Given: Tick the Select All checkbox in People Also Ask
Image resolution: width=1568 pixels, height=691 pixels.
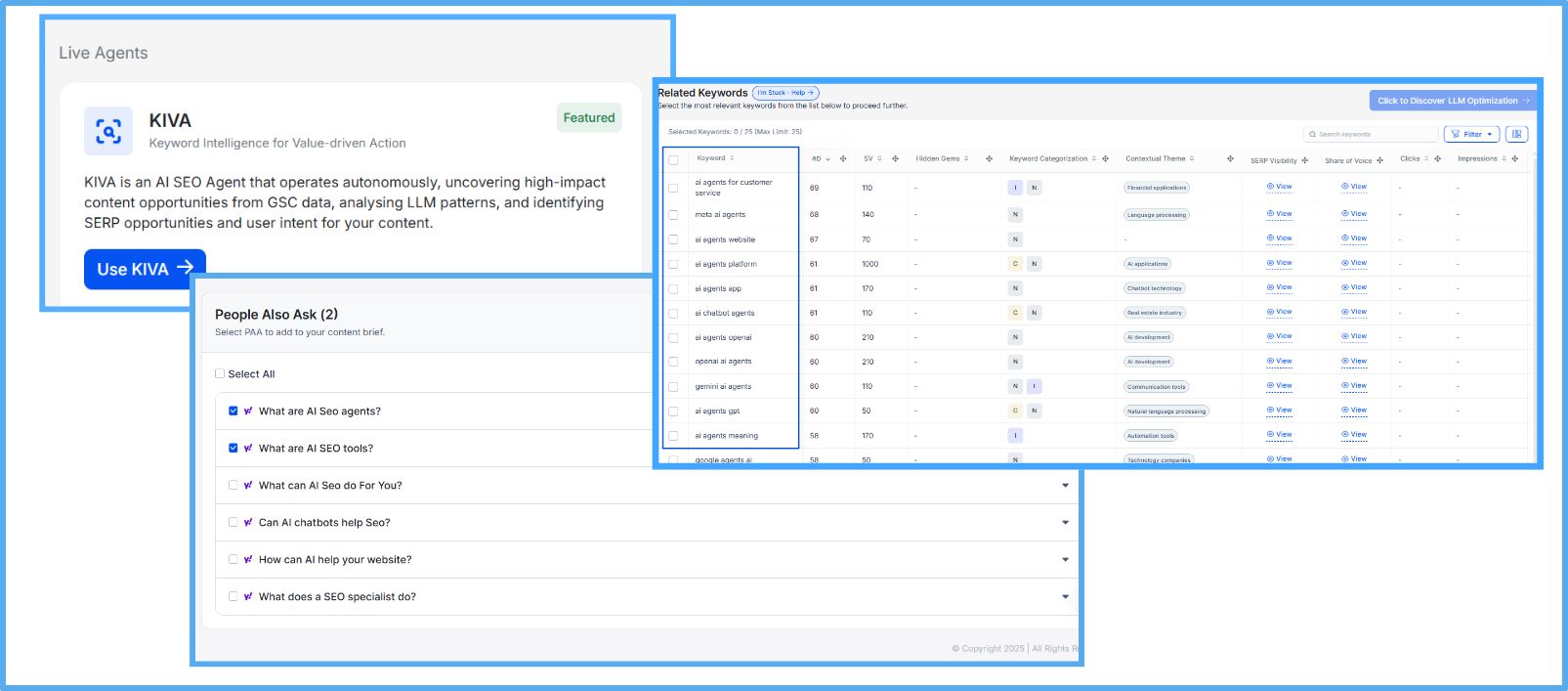Looking at the screenshot, I should [220, 373].
